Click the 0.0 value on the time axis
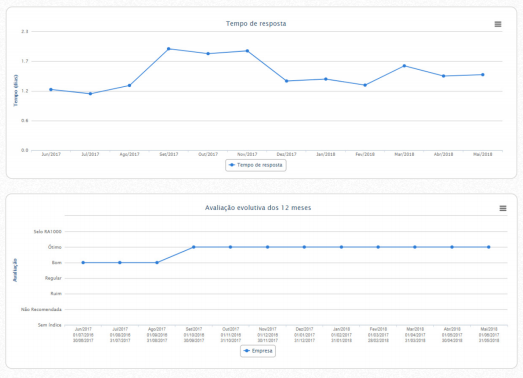 [x=25, y=150]
